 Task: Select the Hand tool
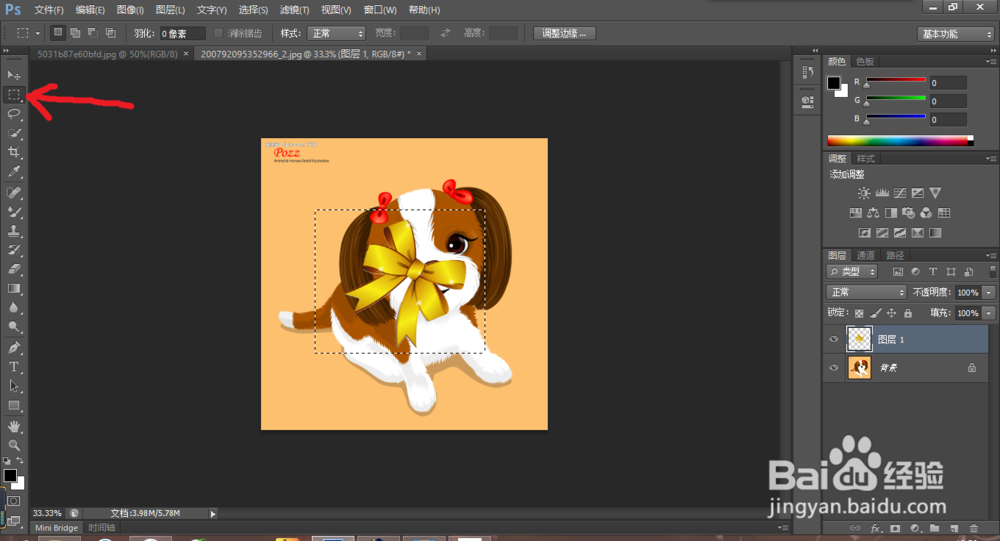(x=13, y=426)
